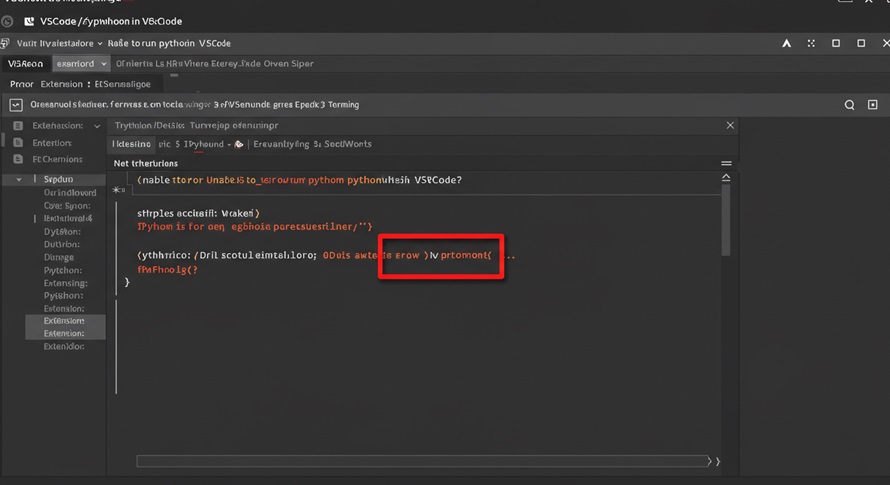Open the 'Entertion:' sidebar entry

[x=52, y=143]
